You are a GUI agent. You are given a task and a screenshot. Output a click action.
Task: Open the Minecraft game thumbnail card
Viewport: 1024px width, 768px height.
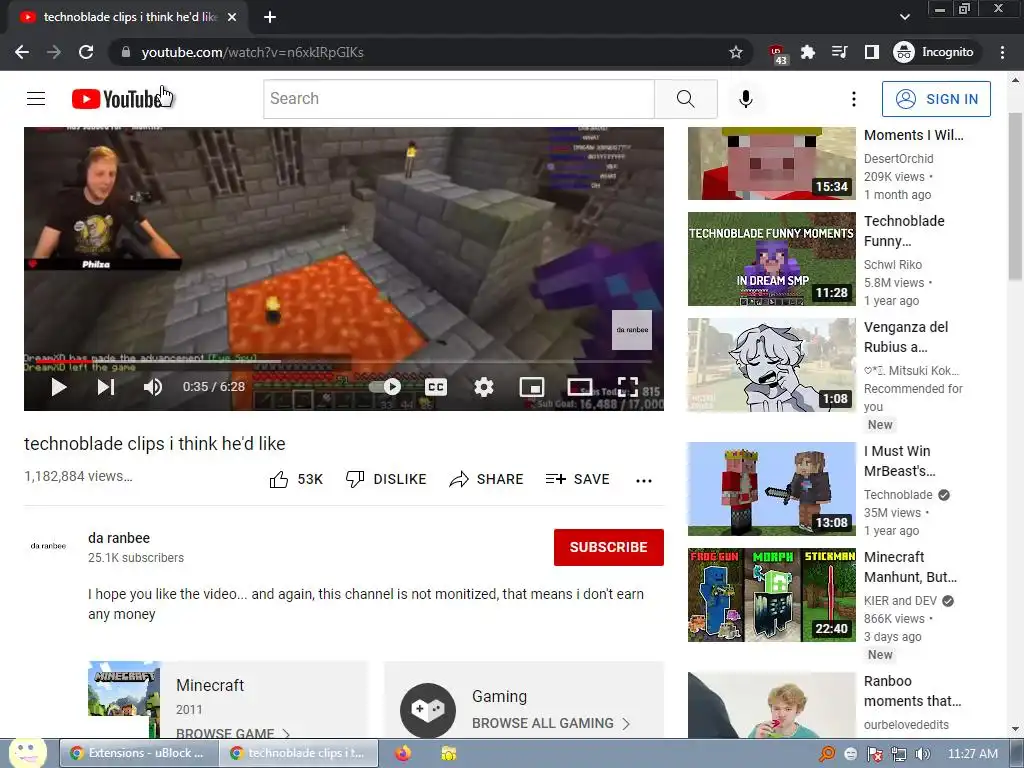point(124,699)
